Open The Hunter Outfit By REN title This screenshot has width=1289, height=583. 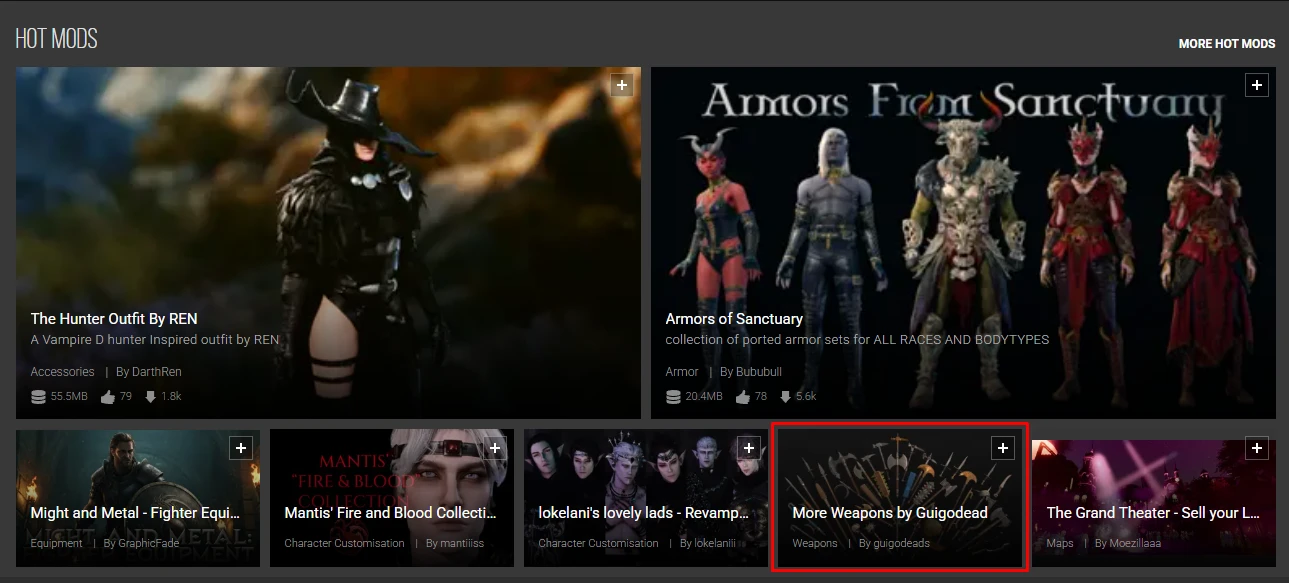coord(114,319)
